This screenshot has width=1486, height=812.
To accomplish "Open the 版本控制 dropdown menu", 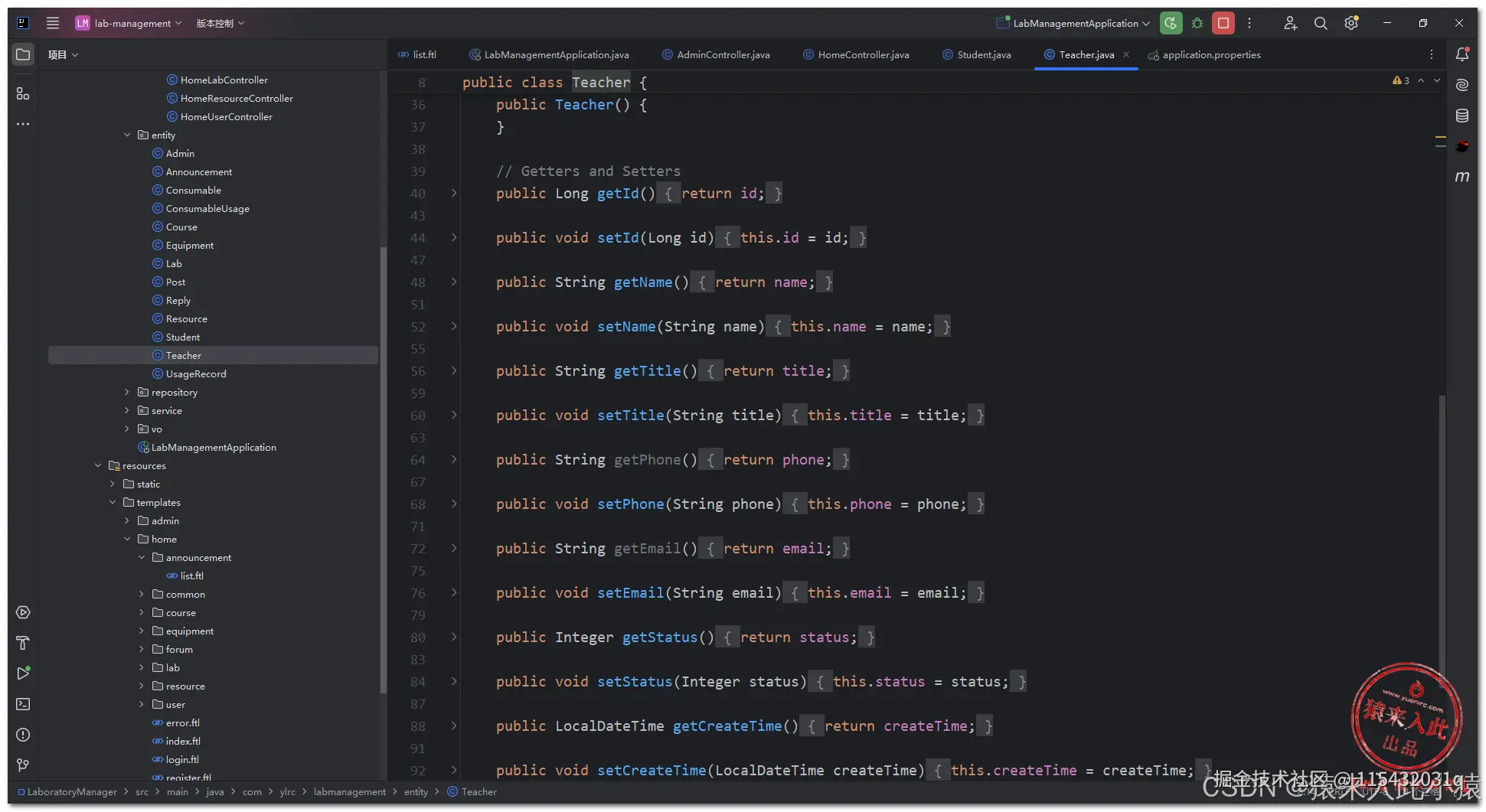I will click(x=220, y=23).
